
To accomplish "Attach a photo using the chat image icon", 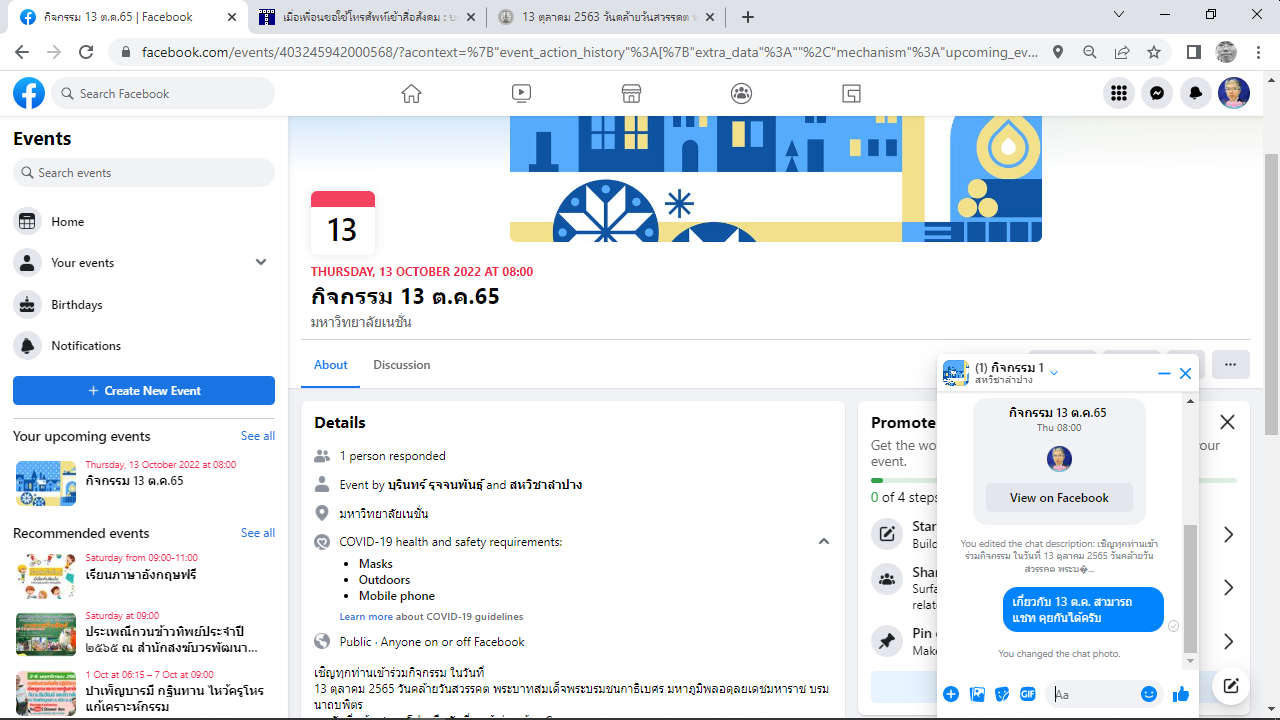I will [978, 694].
